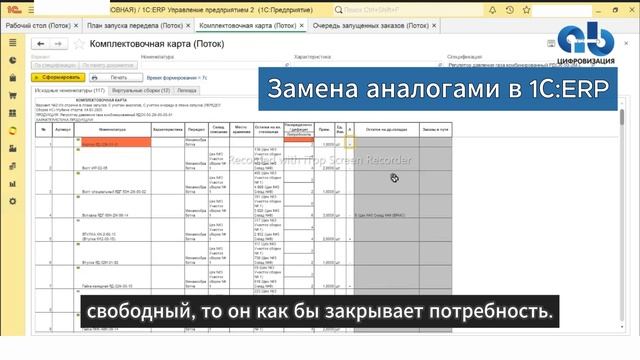Open the pie chart section in sidebar
Screen dimensions: 640x360
(x=13, y=60)
